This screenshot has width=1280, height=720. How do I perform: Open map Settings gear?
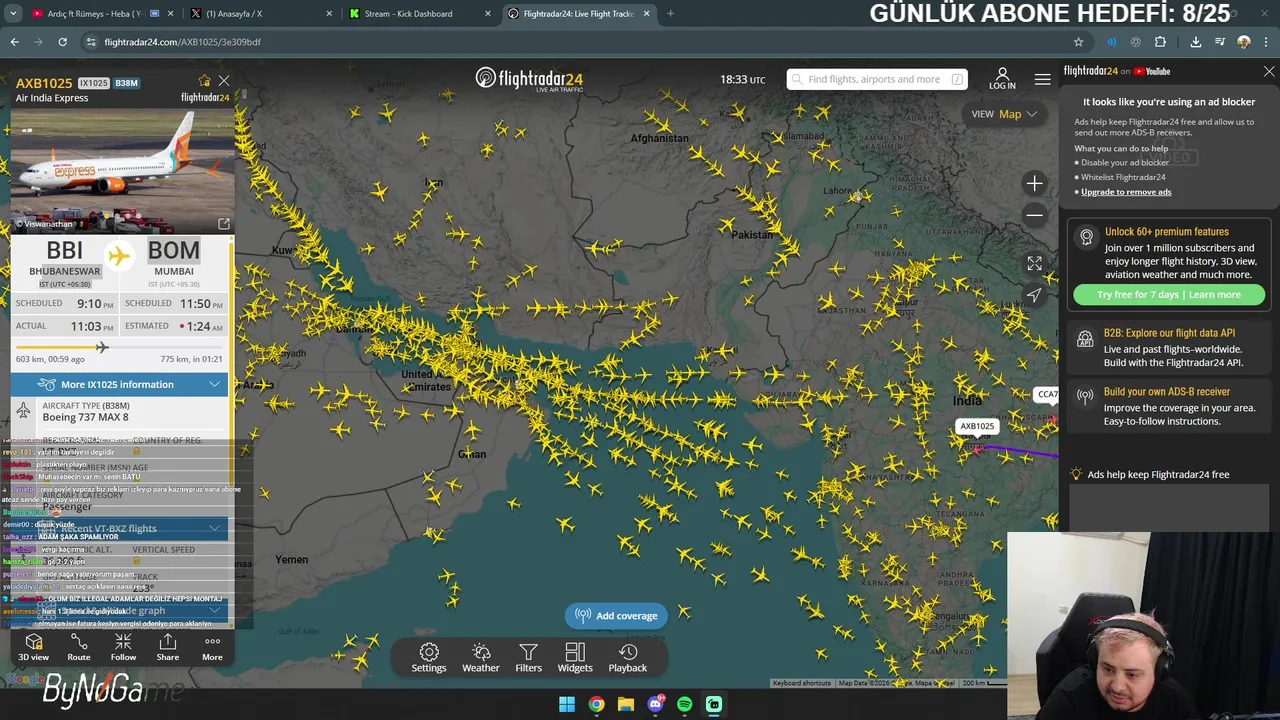(x=429, y=658)
